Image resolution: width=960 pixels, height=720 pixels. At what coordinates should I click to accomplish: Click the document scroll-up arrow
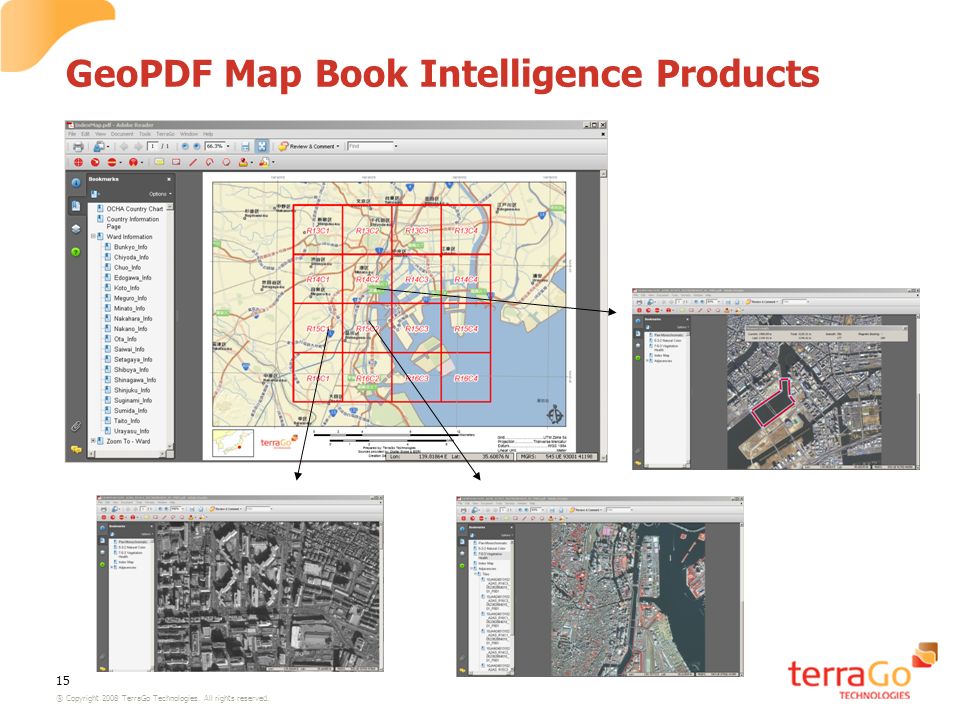point(603,174)
